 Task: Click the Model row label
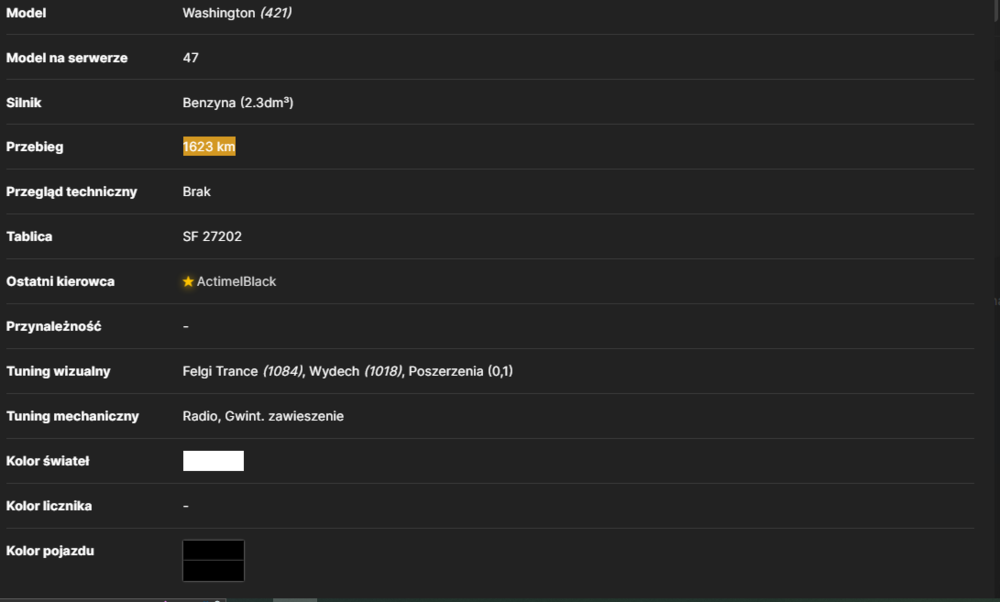26,13
